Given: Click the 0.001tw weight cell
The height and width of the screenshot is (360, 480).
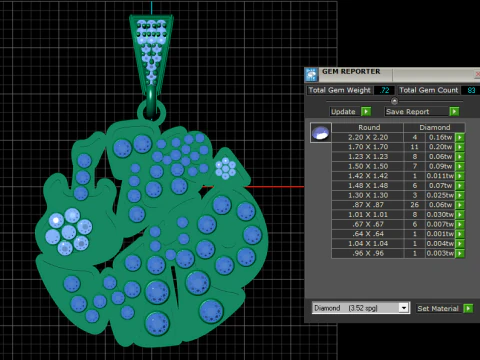Looking at the screenshot, I should pos(440,234).
